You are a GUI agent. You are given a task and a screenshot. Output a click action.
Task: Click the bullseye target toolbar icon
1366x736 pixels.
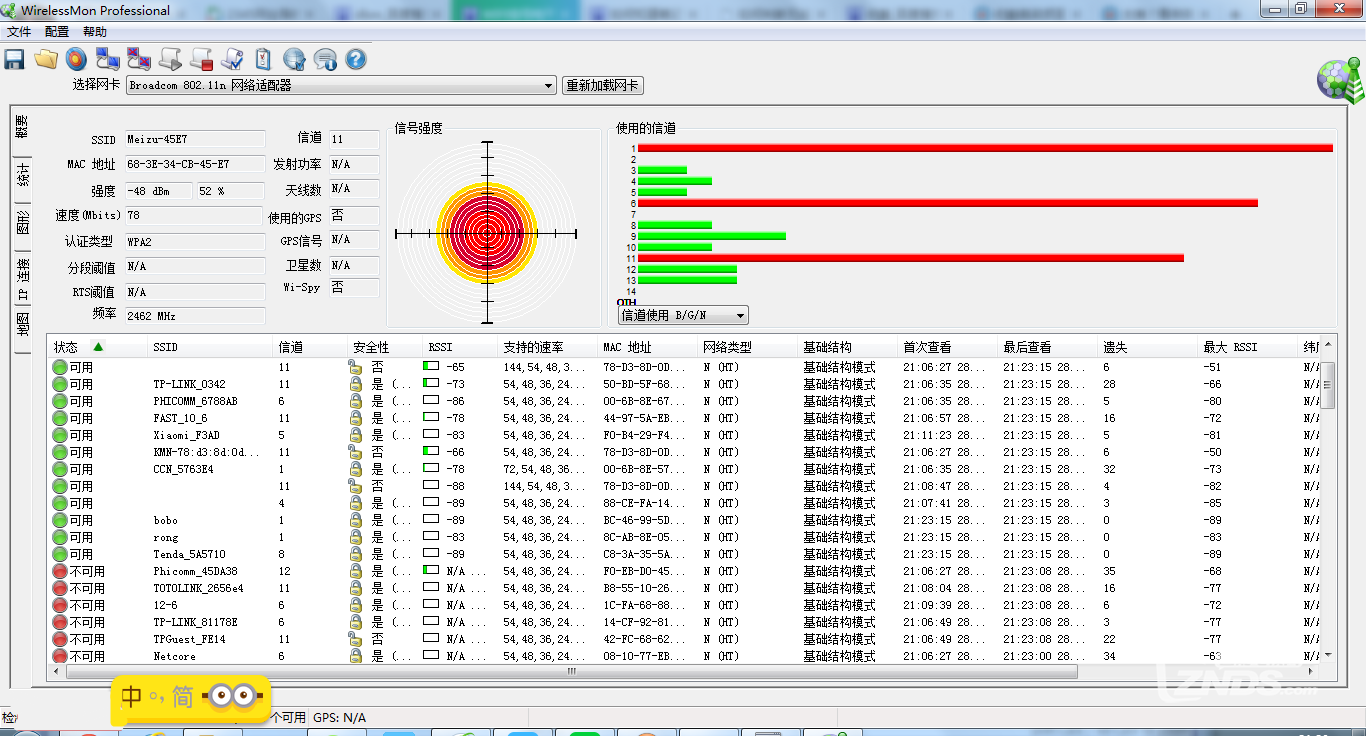pos(77,59)
